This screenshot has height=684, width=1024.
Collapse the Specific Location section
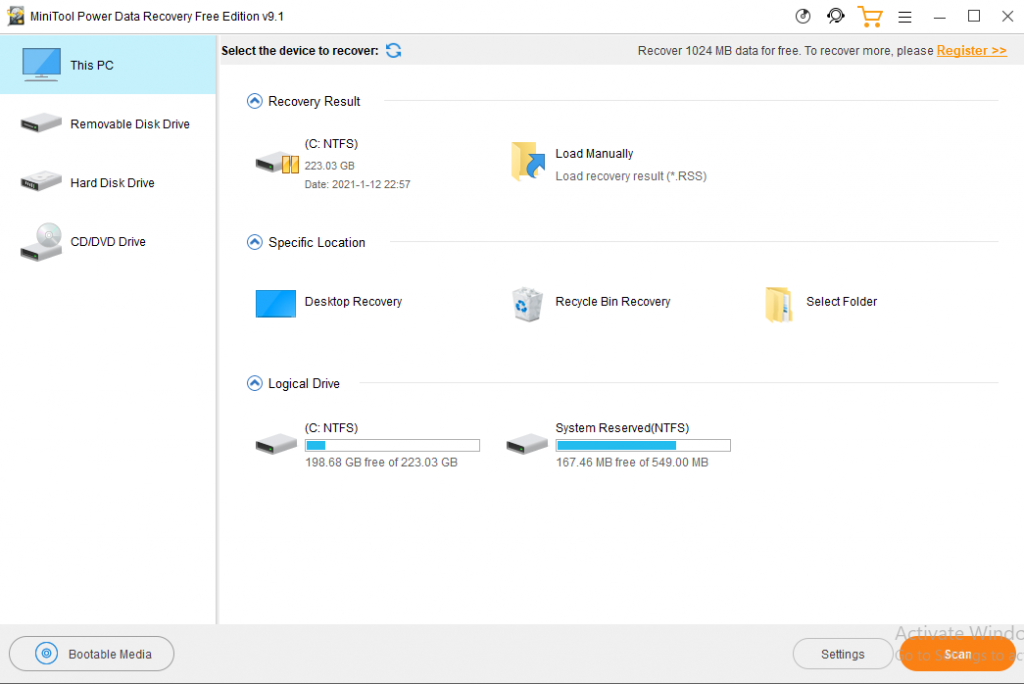click(255, 242)
